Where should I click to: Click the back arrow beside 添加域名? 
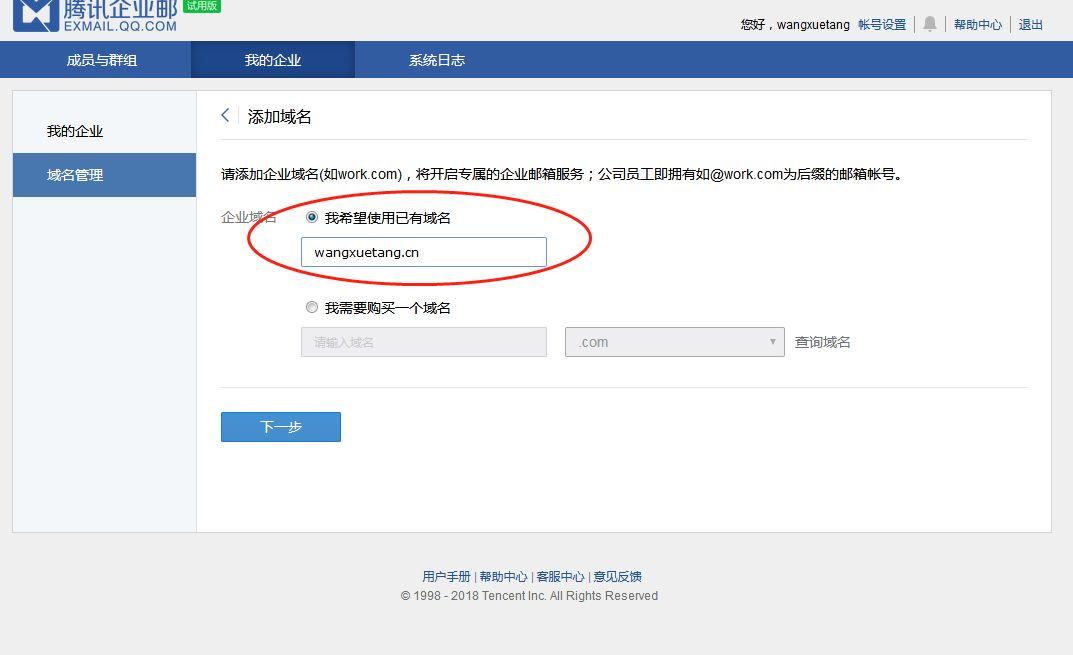pyautogui.click(x=224, y=115)
